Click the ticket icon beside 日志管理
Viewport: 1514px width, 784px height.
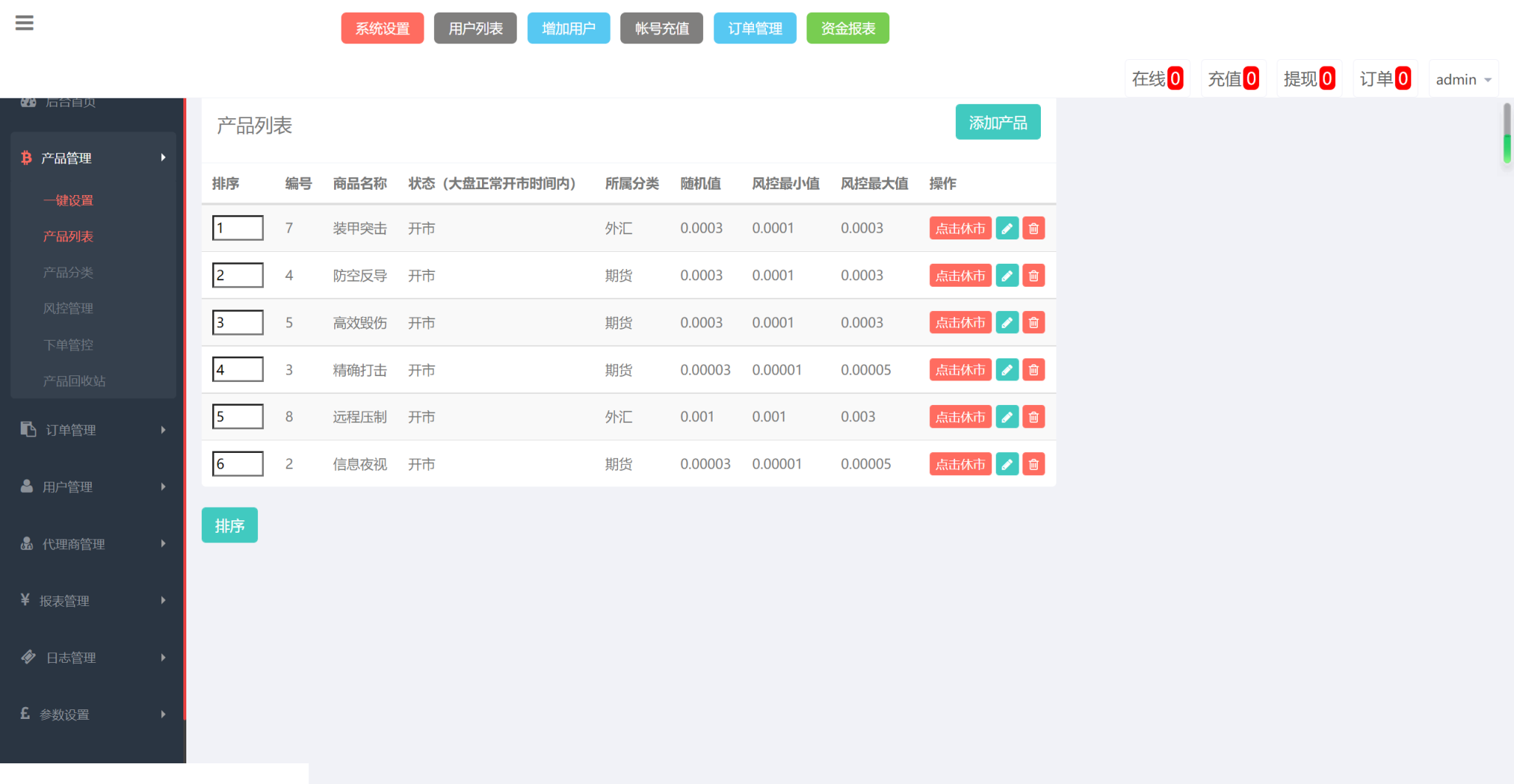pyautogui.click(x=28, y=656)
